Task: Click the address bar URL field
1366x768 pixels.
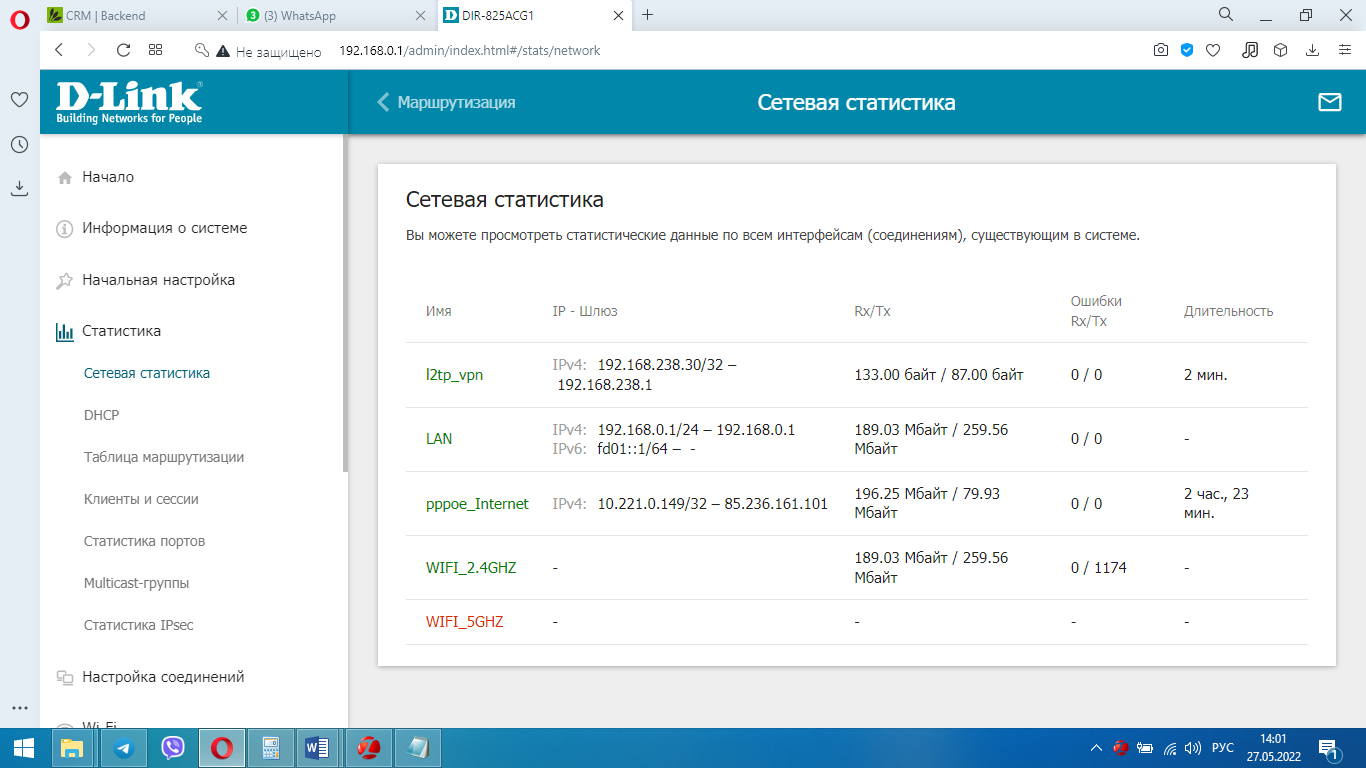Action: coord(469,50)
